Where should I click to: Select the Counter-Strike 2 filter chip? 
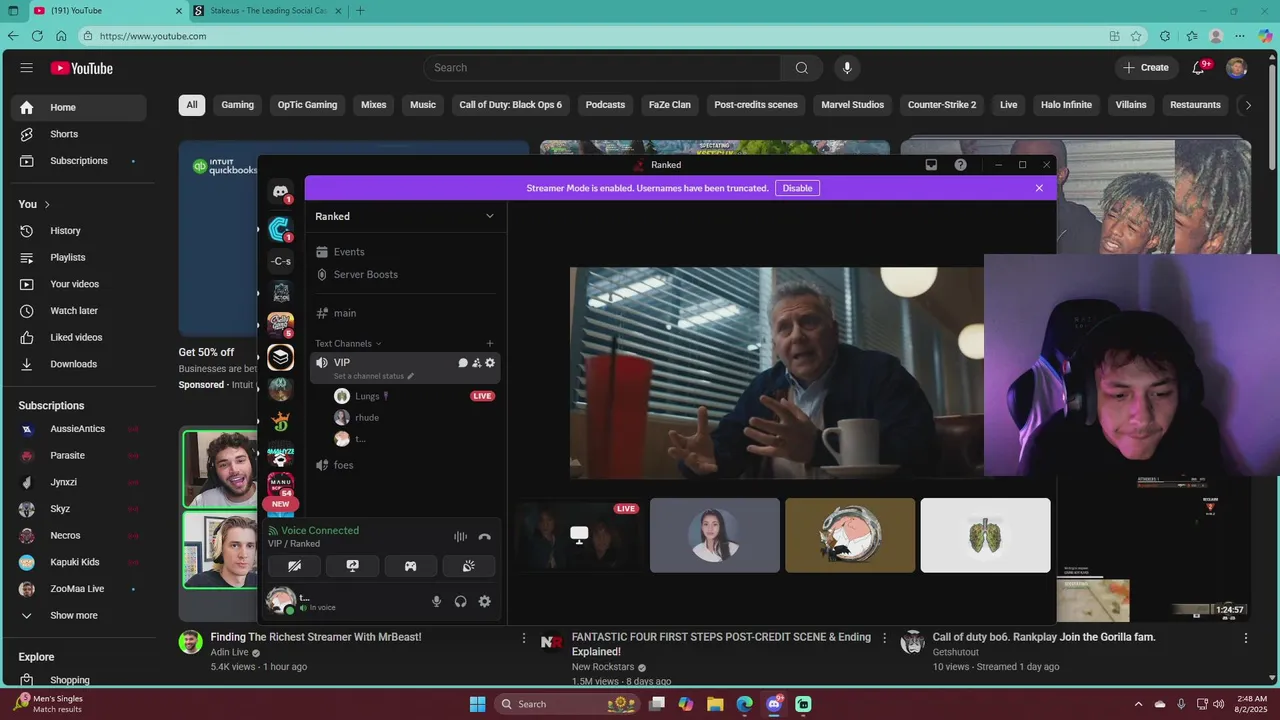pyautogui.click(x=942, y=105)
